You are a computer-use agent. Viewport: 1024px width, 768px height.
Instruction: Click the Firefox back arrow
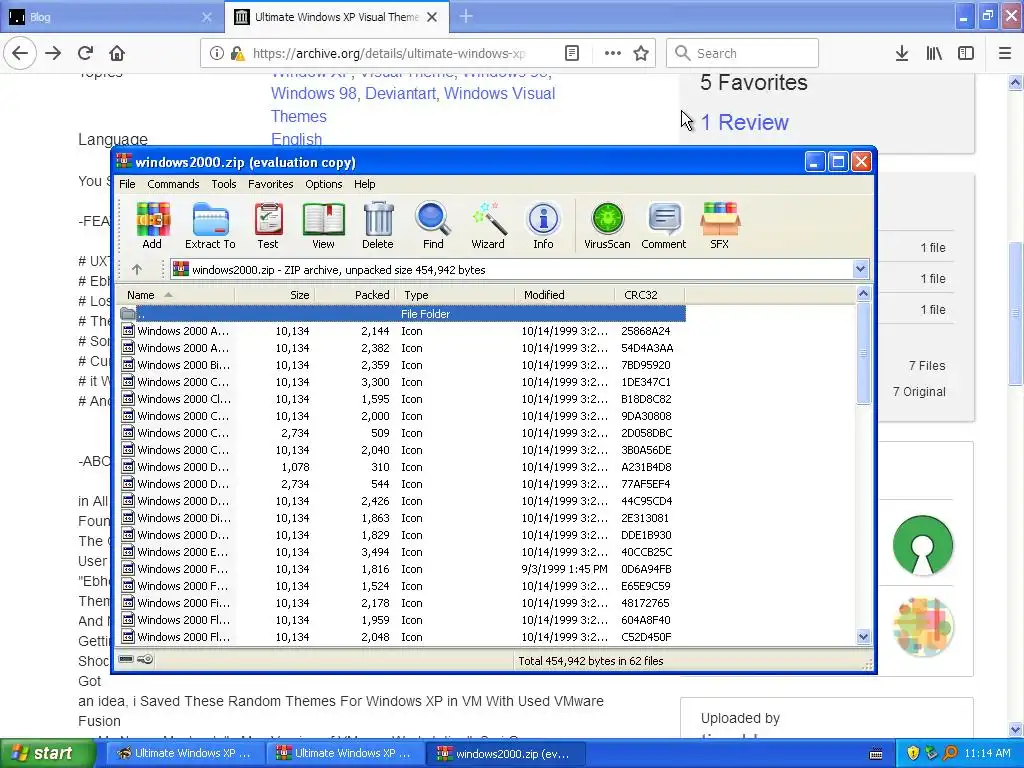coord(20,54)
